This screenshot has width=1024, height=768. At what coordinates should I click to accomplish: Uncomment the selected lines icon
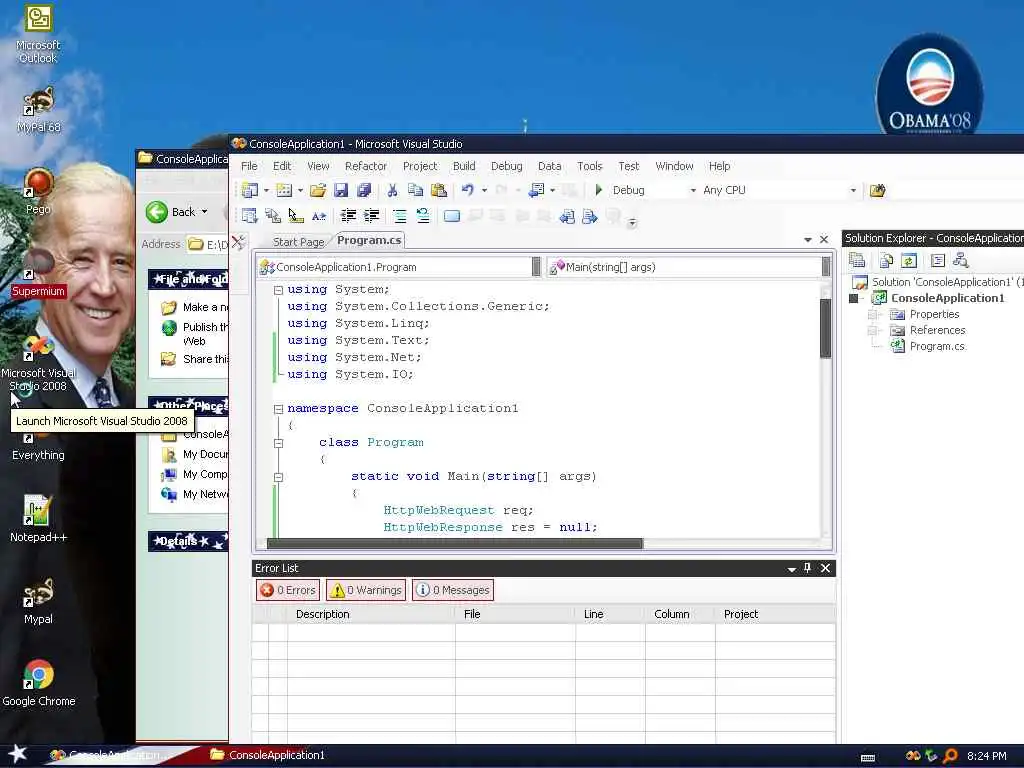point(423,216)
